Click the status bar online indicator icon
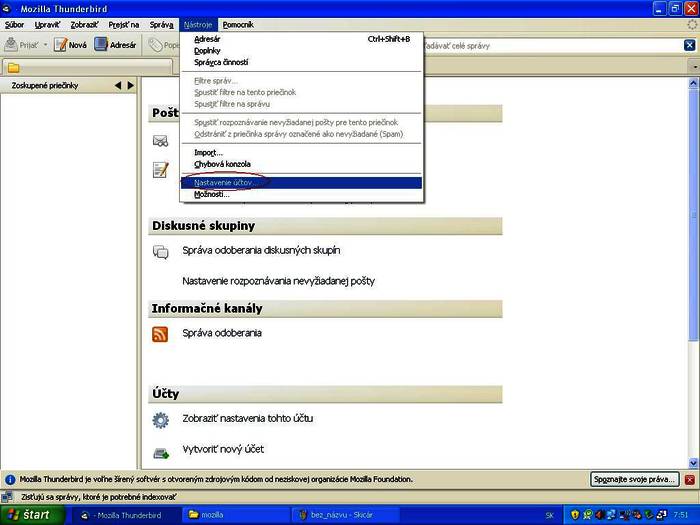This screenshot has height=525, width=700. 7,497
